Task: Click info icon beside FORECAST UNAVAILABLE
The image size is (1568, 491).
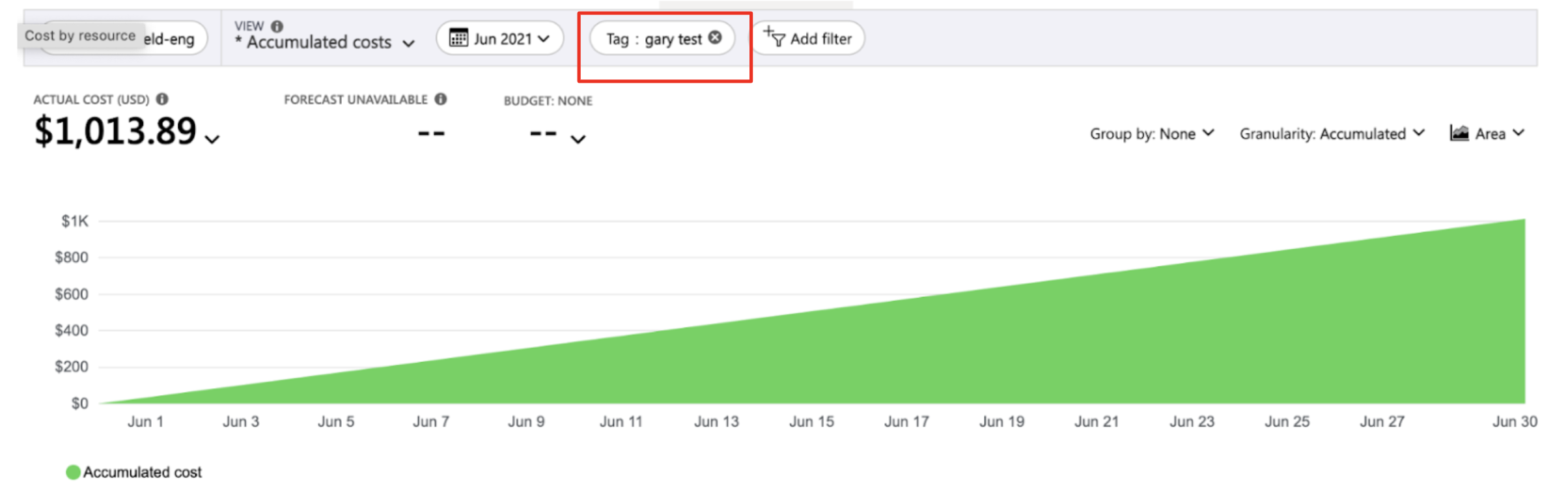Action: point(441,99)
